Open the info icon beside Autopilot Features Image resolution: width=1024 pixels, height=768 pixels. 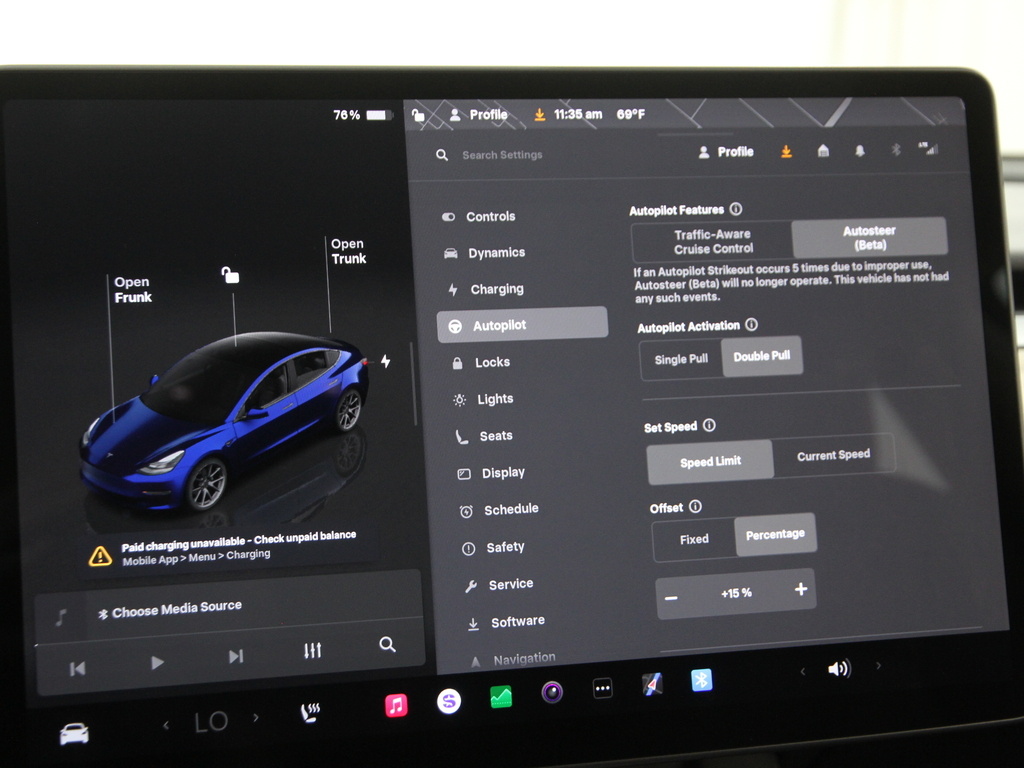coord(736,209)
